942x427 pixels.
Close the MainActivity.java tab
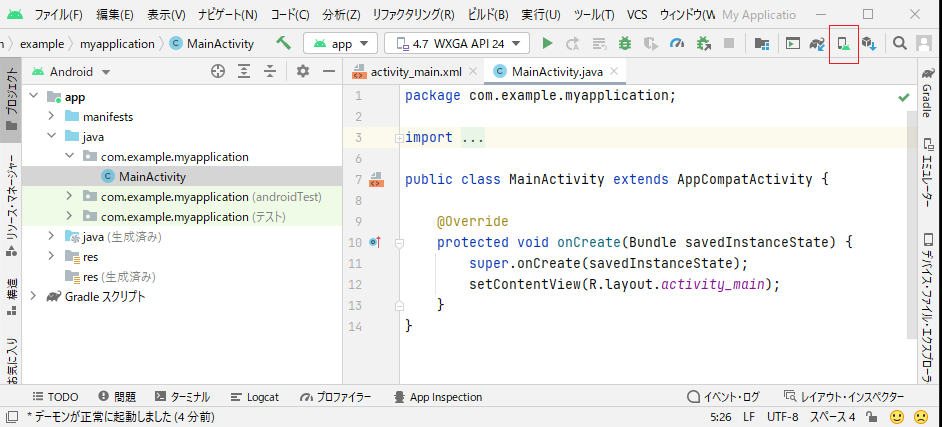613,72
